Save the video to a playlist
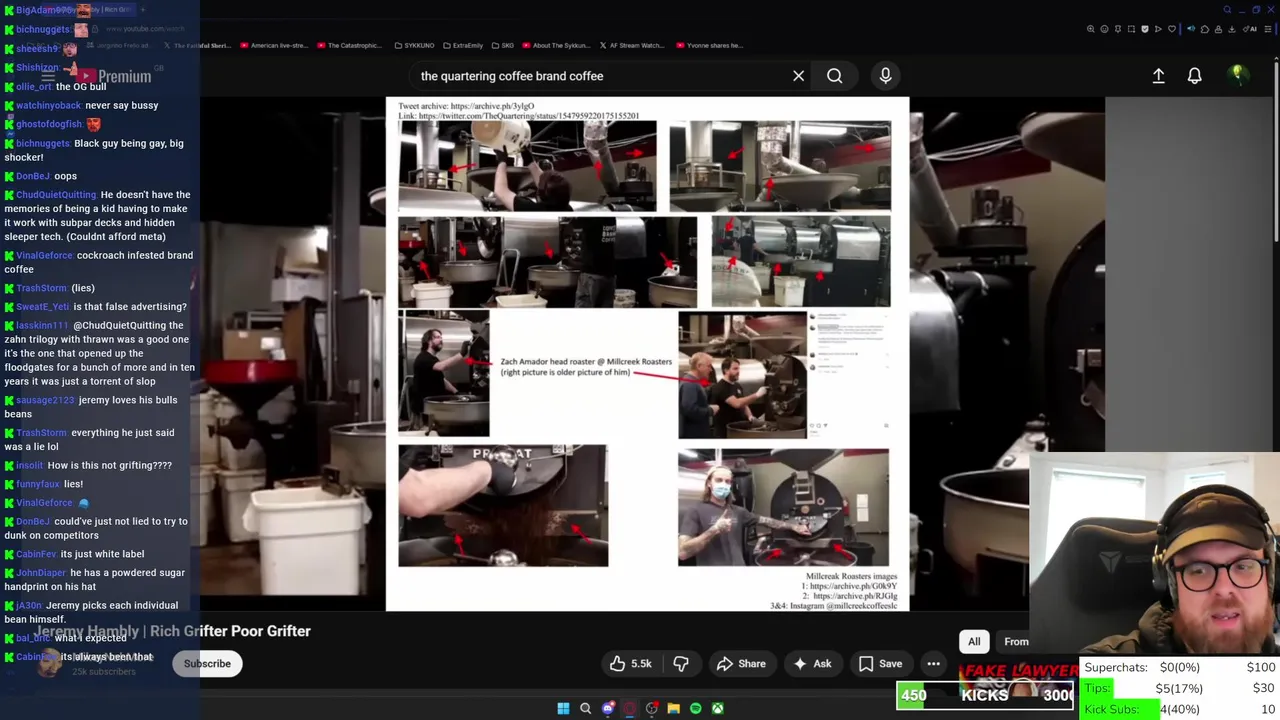Screen dimensions: 1280x720 click(x=880, y=664)
